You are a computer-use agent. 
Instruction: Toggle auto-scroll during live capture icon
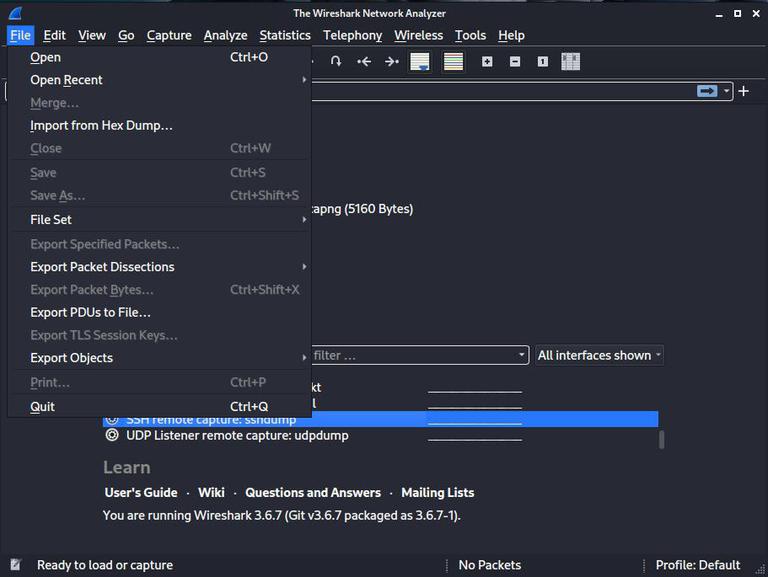click(x=420, y=61)
